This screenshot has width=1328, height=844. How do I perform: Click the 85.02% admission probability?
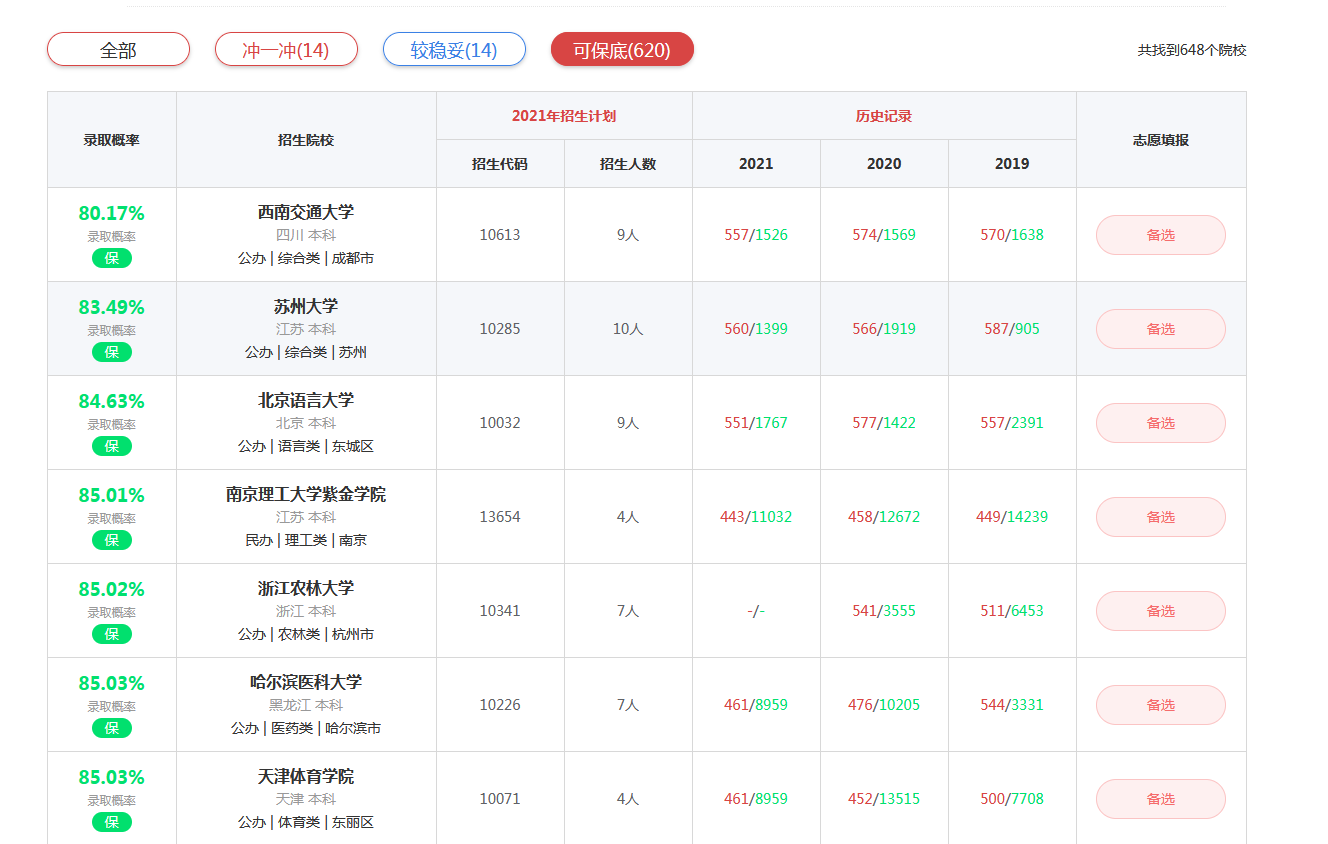pyautogui.click(x=112, y=589)
